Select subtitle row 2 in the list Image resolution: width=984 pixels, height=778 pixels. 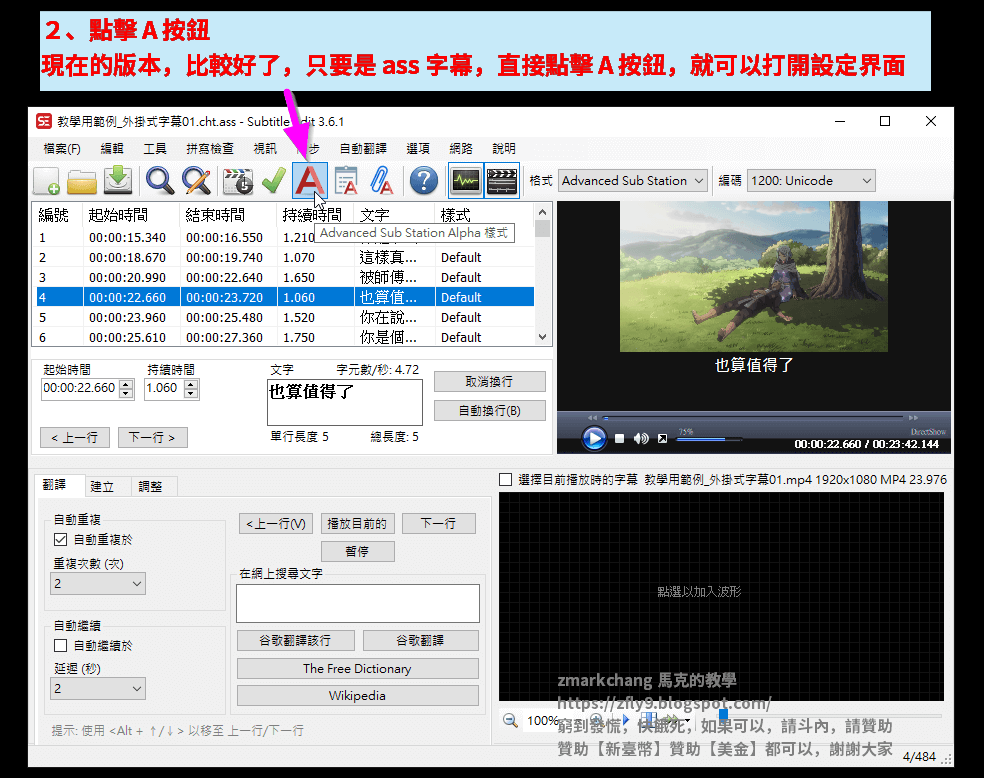[200, 257]
